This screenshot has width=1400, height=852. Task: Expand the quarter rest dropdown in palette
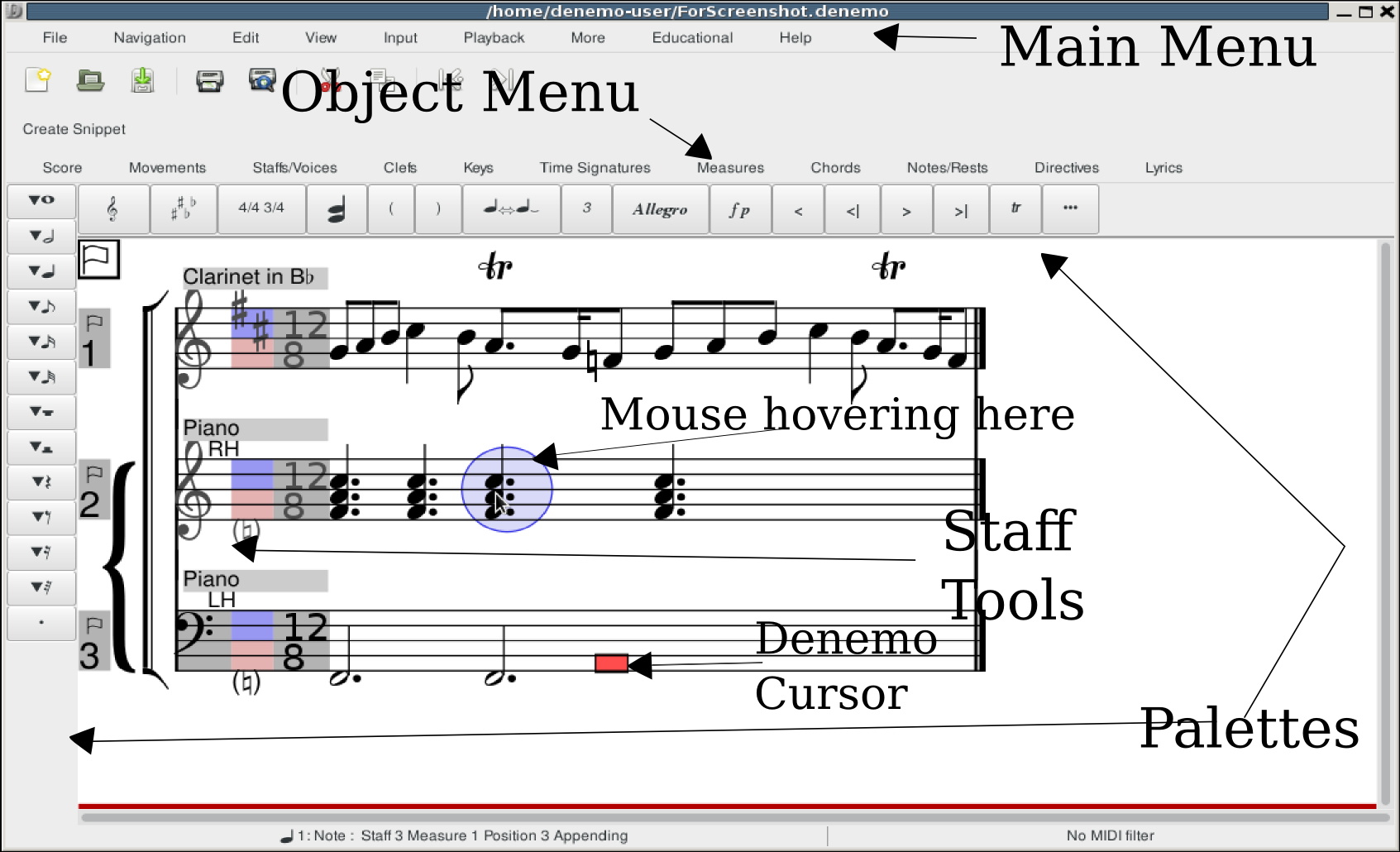coord(41,482)
